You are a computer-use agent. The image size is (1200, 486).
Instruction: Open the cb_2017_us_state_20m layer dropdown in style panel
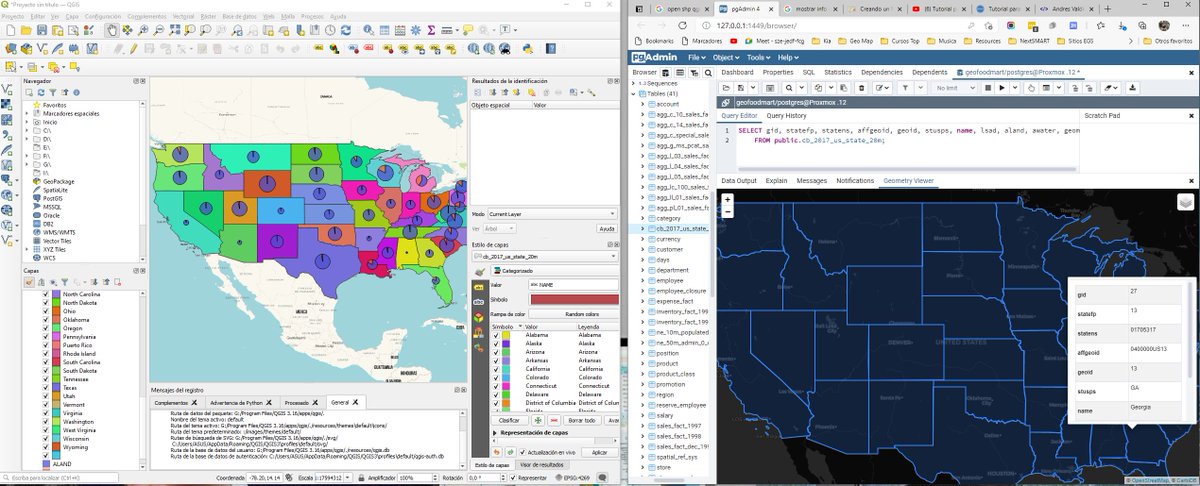pyautogui.click(x=544, y=257)
